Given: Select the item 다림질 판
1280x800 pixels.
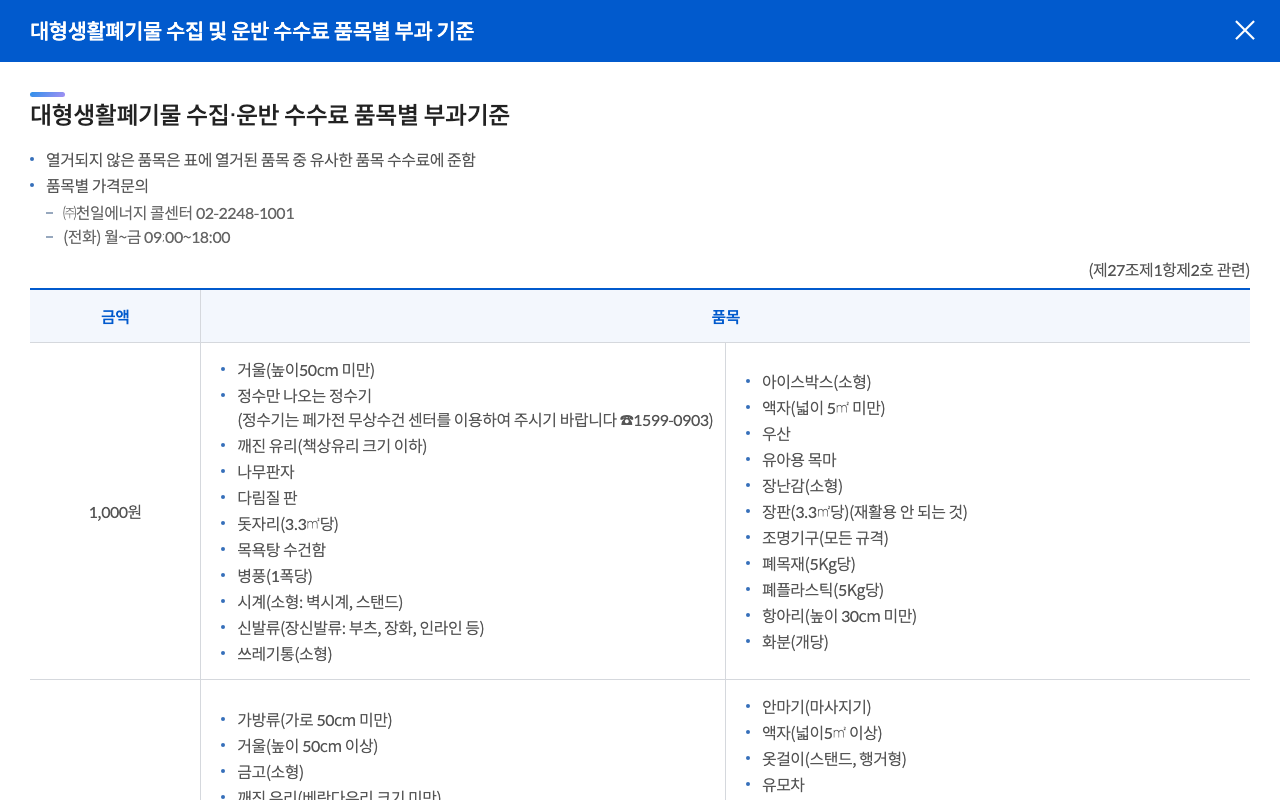Looking at the screenshot, I should 267,498.
